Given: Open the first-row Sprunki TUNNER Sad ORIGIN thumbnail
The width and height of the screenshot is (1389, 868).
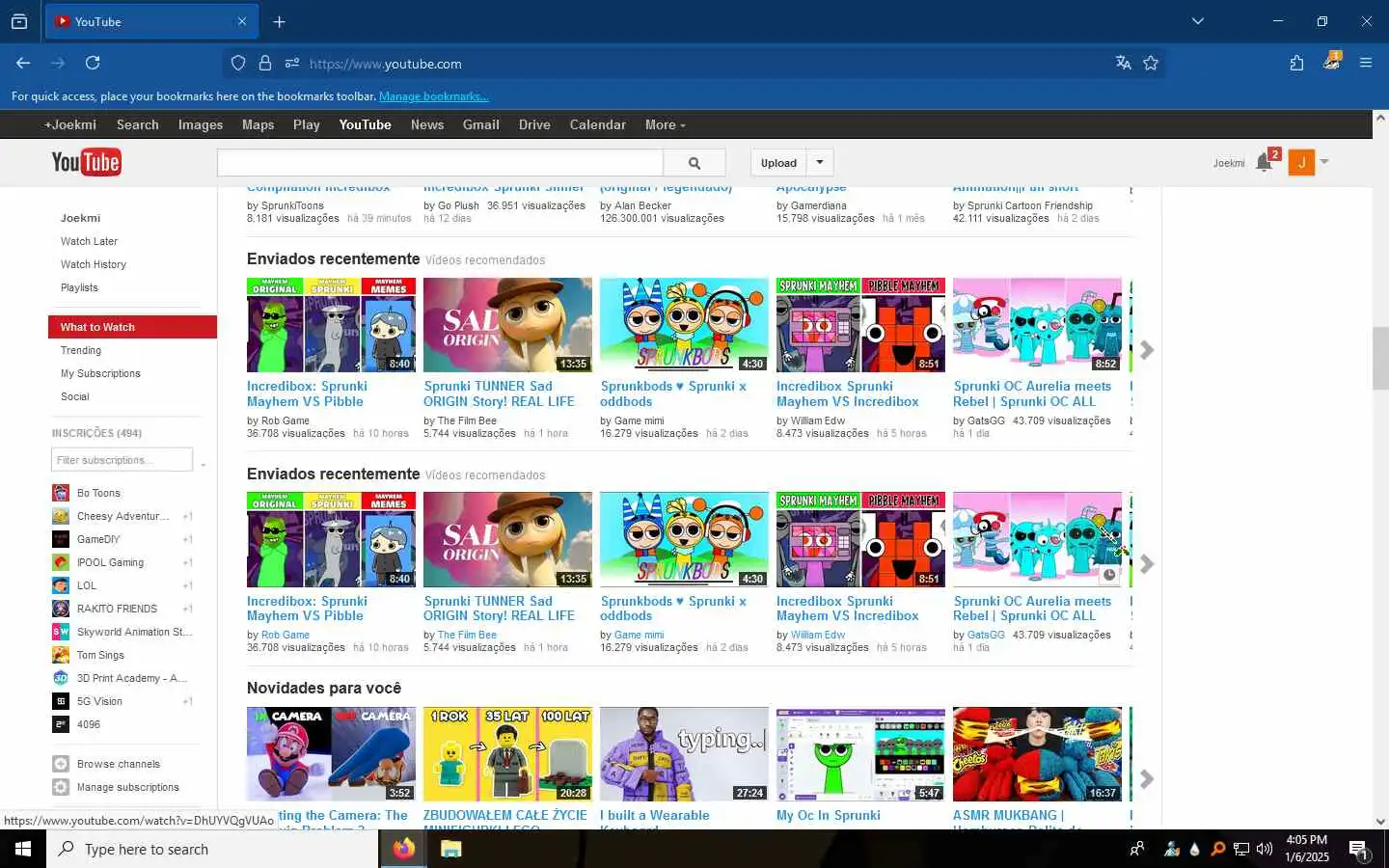Looking at the screenshot, I should (507, 325).
